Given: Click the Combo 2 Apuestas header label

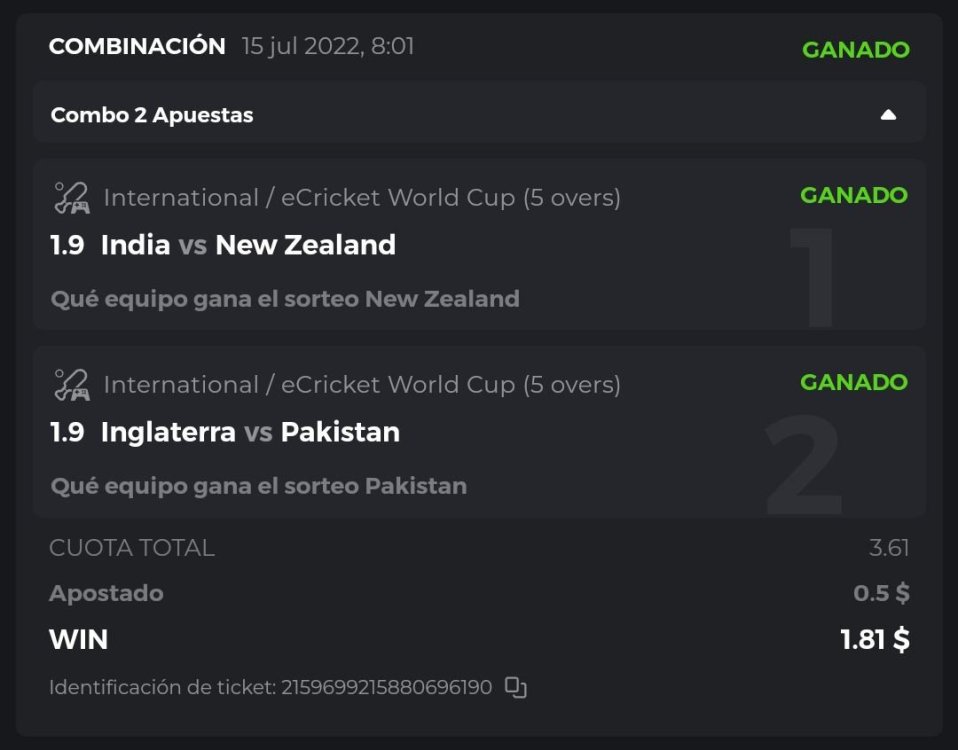Looking at the screenshot, I should point(152,115).
